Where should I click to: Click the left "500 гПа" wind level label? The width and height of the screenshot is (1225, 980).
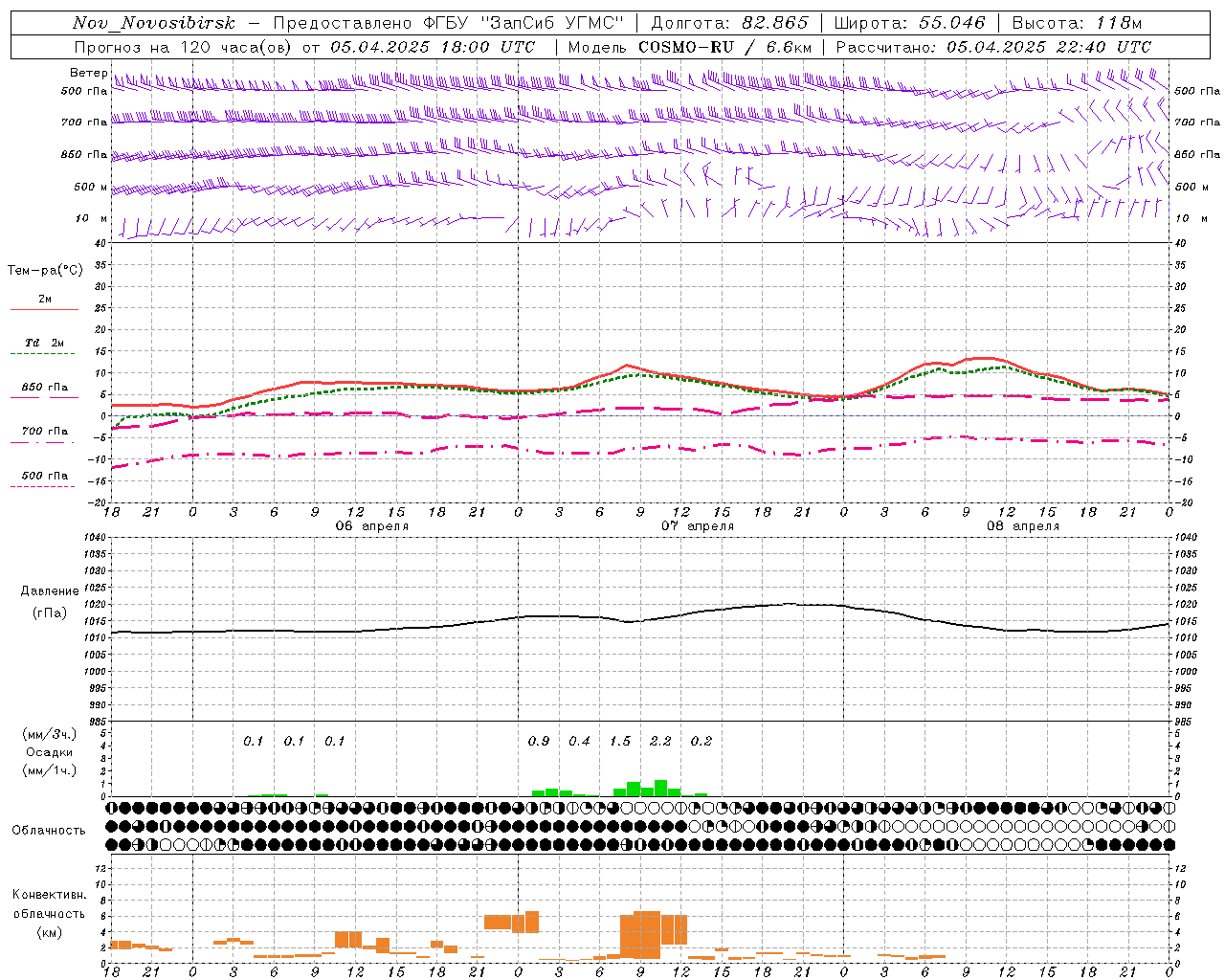(x=84, y=91)
